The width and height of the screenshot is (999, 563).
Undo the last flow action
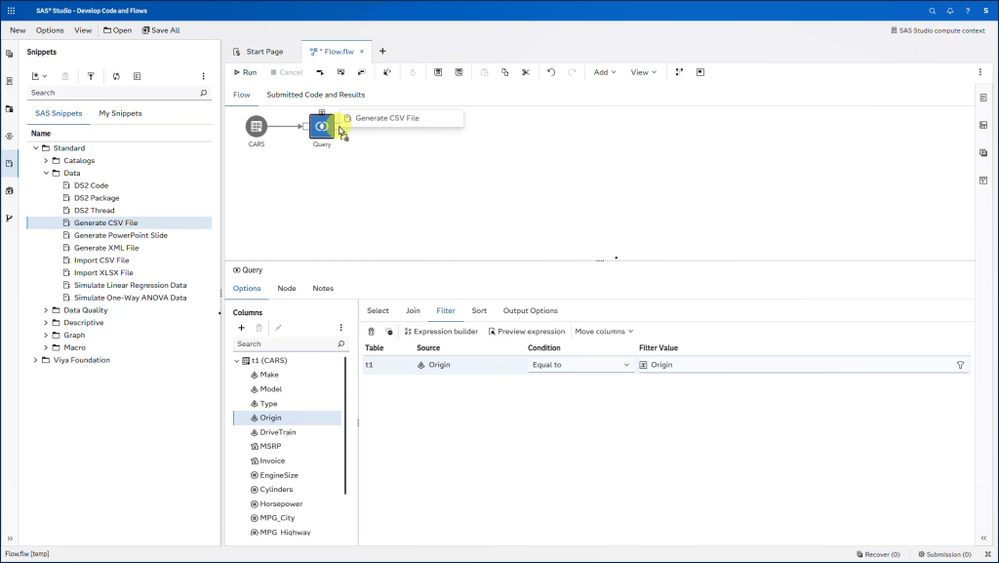coord(551,72)
